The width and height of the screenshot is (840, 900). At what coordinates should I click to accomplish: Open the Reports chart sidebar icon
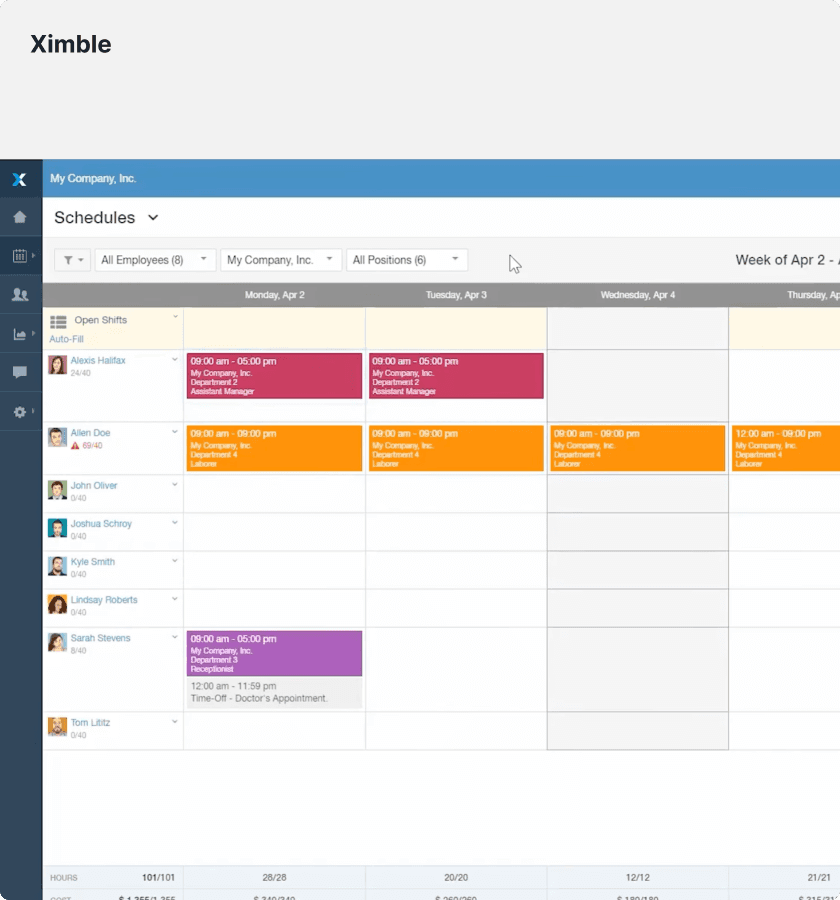(x=20, y=334)
